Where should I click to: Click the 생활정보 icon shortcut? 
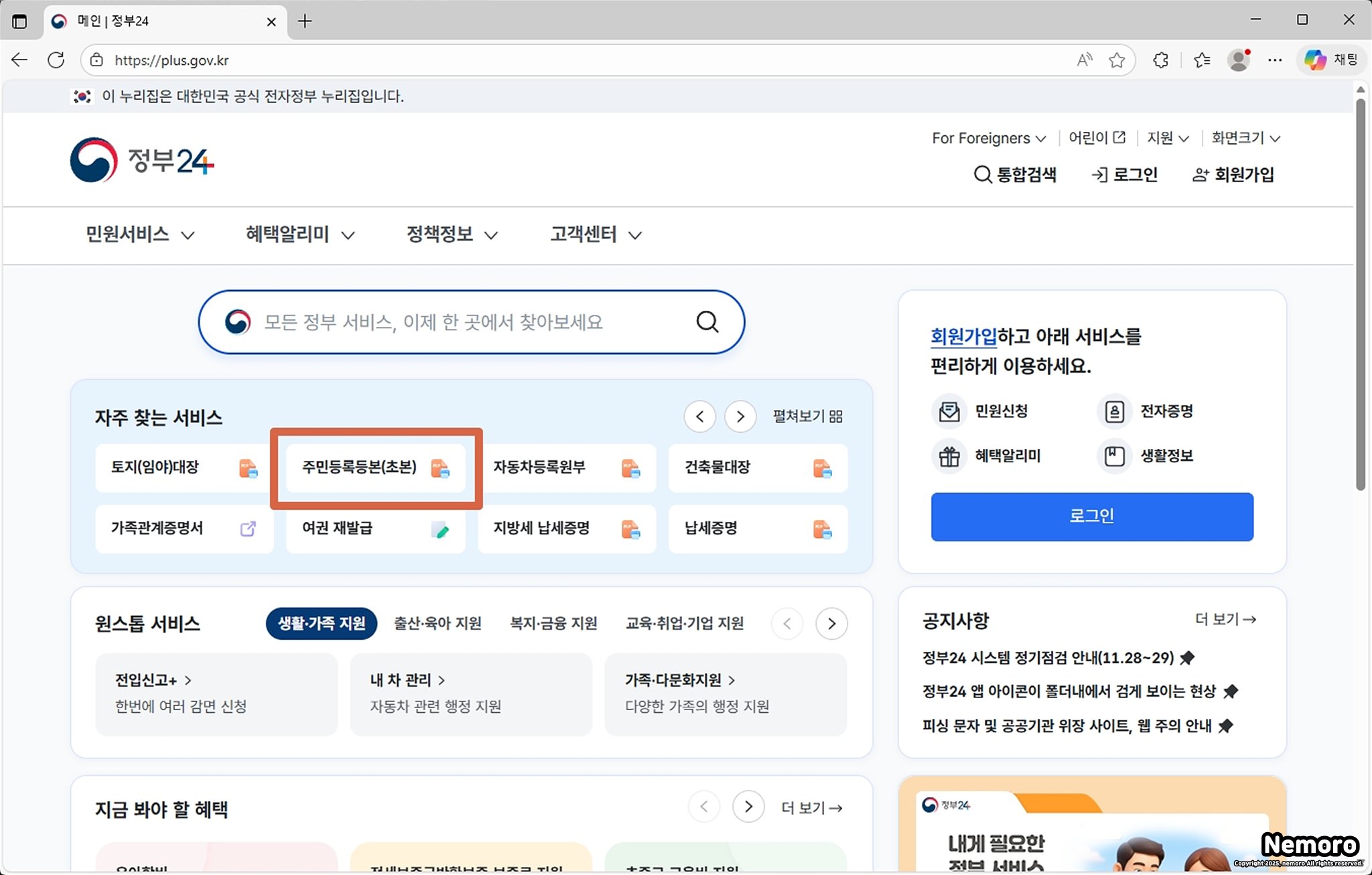point(1114,456)
